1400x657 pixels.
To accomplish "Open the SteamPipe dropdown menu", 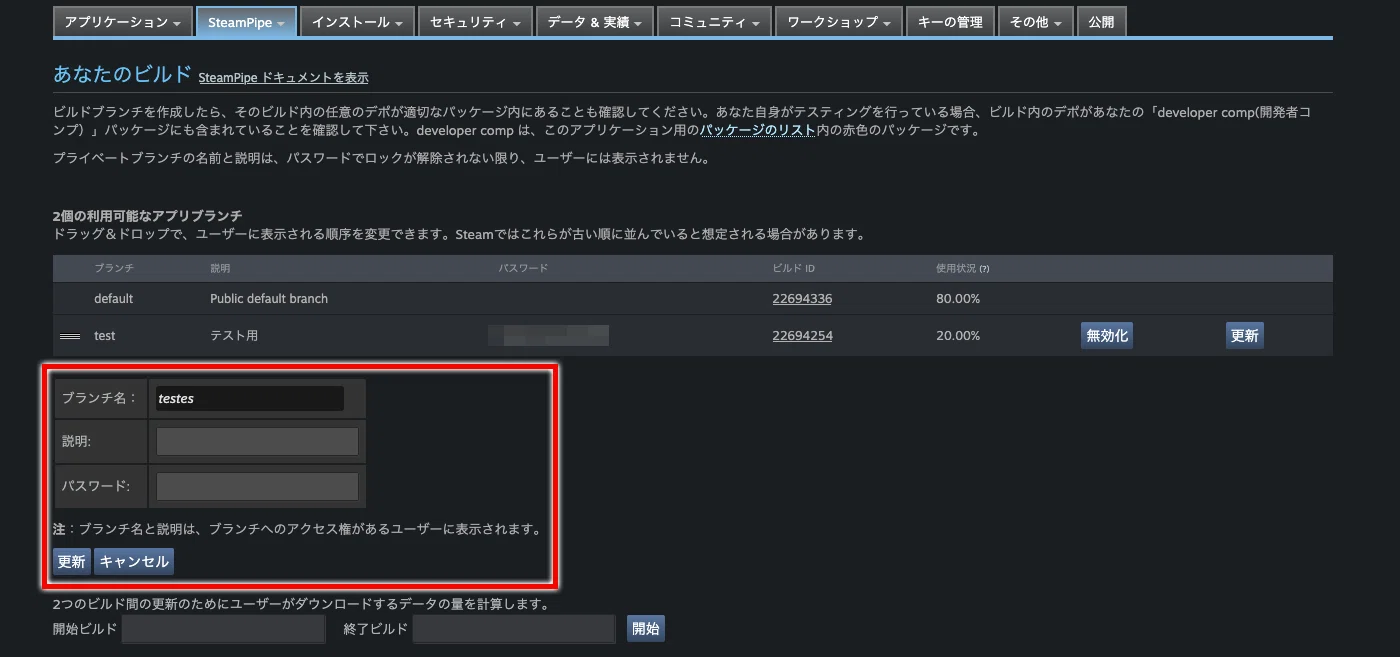I will 246,22.
